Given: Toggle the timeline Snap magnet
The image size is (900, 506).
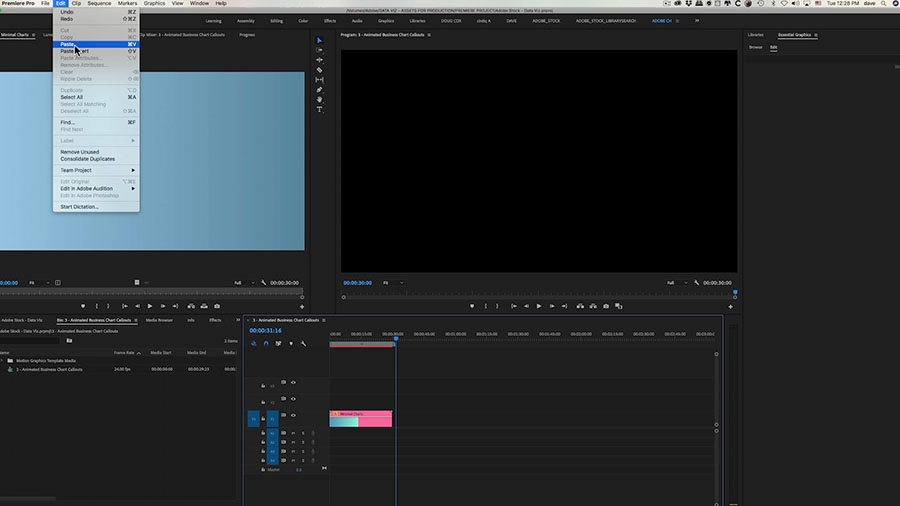Looking at the screenshot, I should tap(266, 343).
